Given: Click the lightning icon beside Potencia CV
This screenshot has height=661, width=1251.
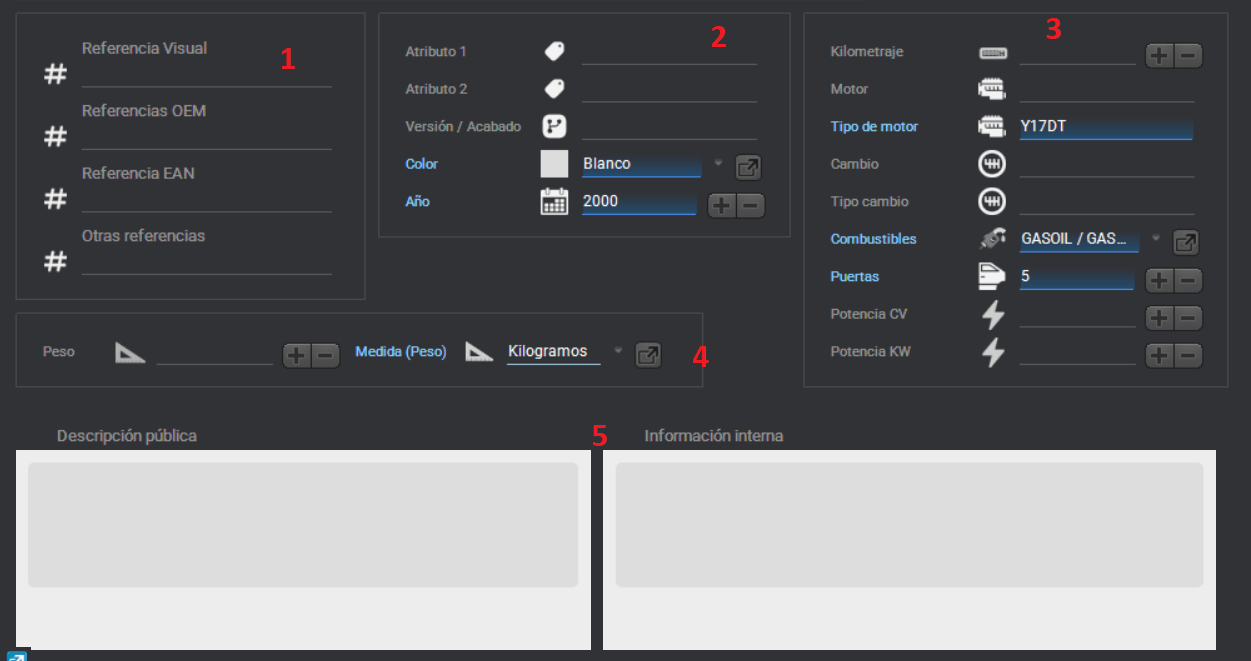Looking at the screenshot, I should (992, 315).
